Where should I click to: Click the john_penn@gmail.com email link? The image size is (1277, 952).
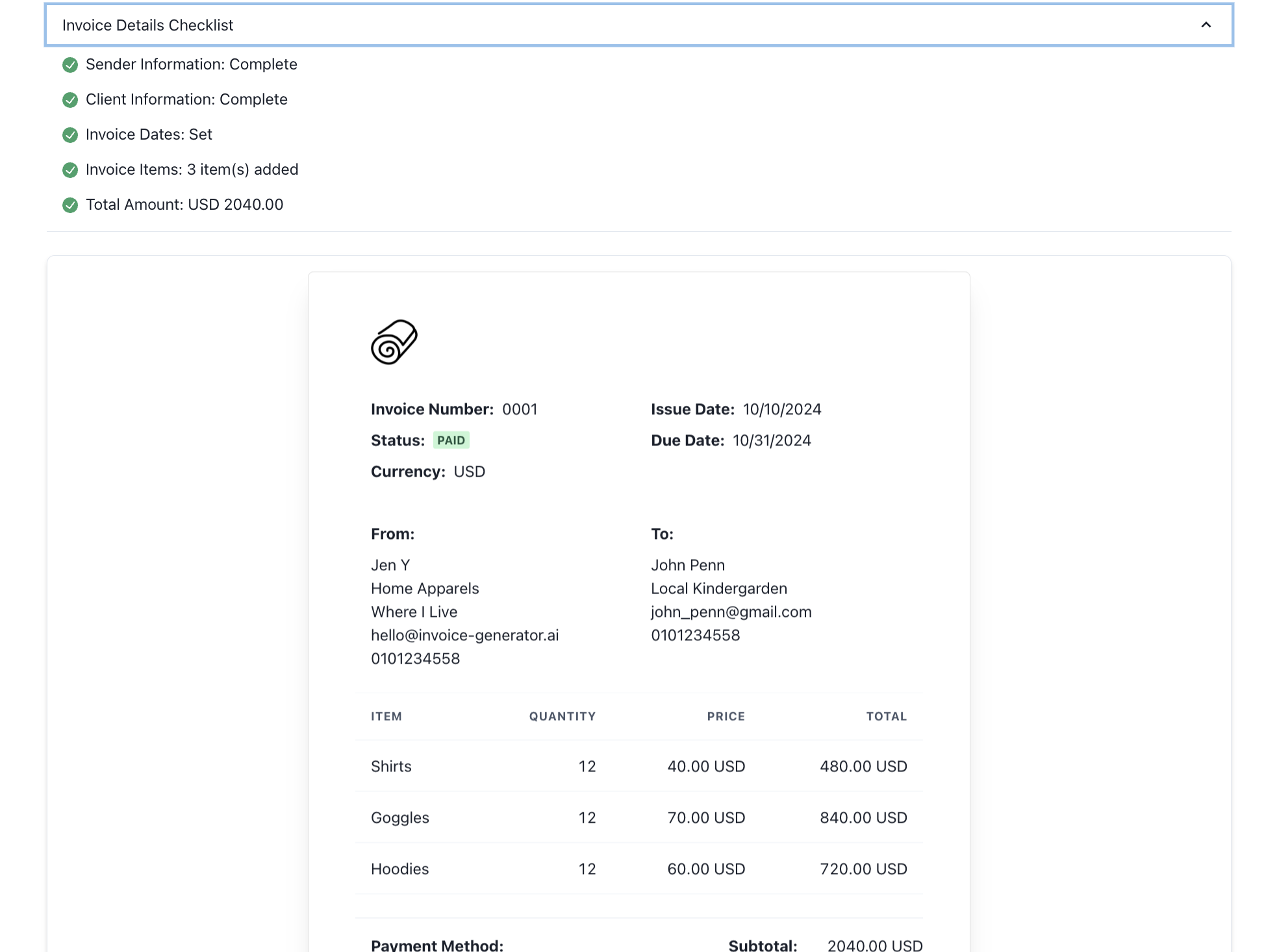pyautogui.click(x=731, y=611)
